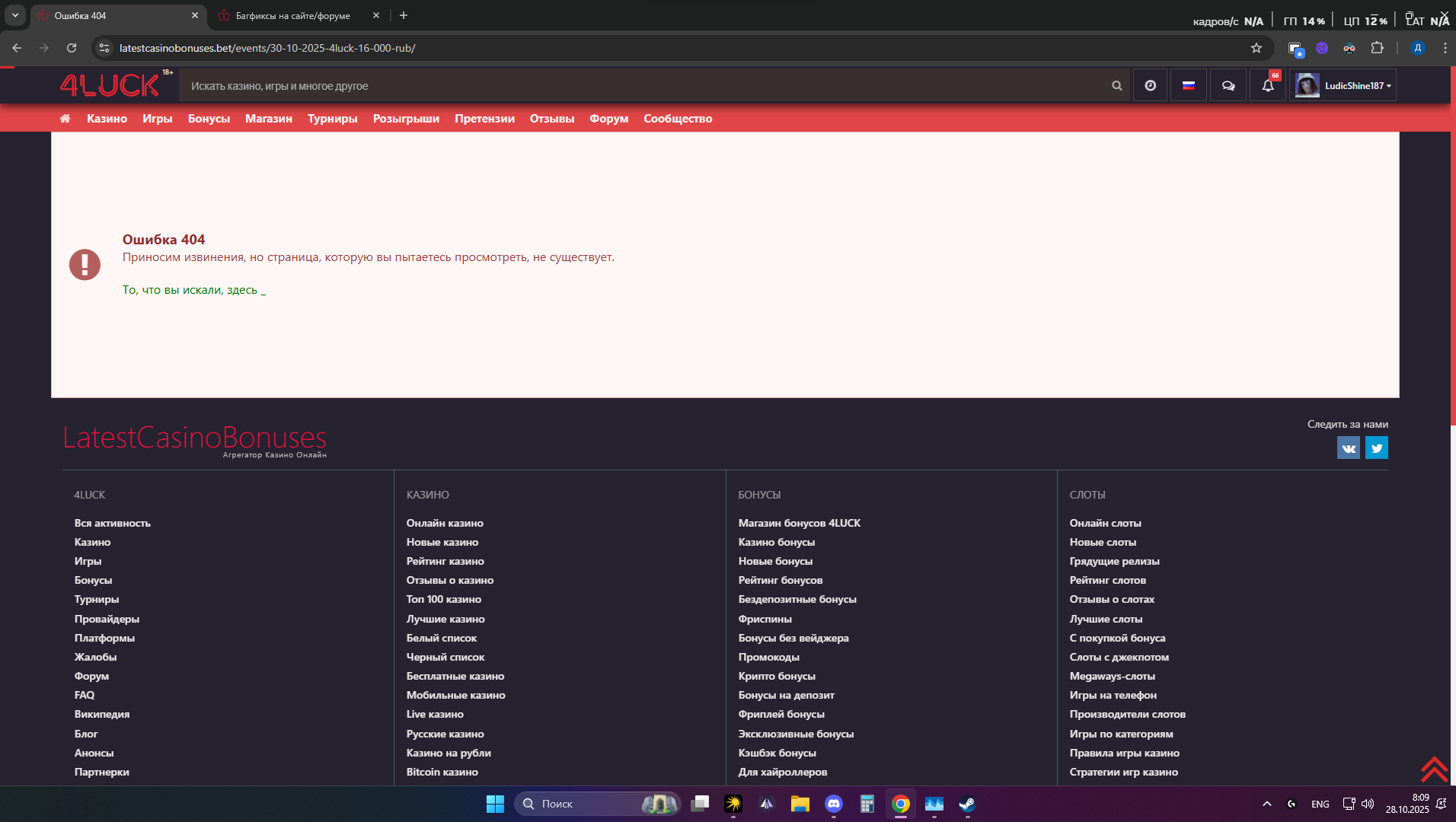The width and height of the screenshot is (1456, 822).
Task: Click the search magnifier icon in site header
Action: [1116, 86]
